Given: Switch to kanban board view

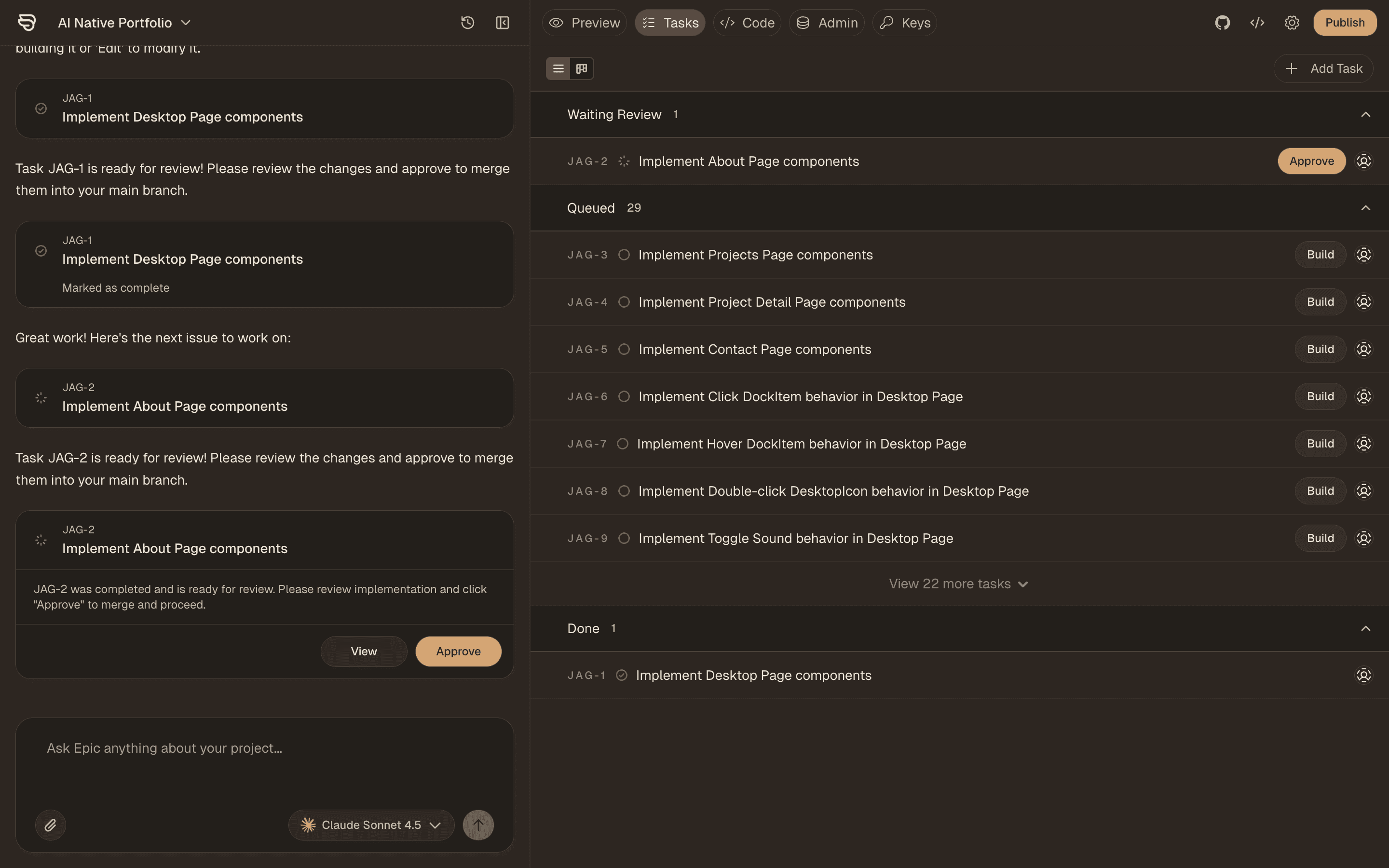Looking at the screenshot, I should 581,68.
